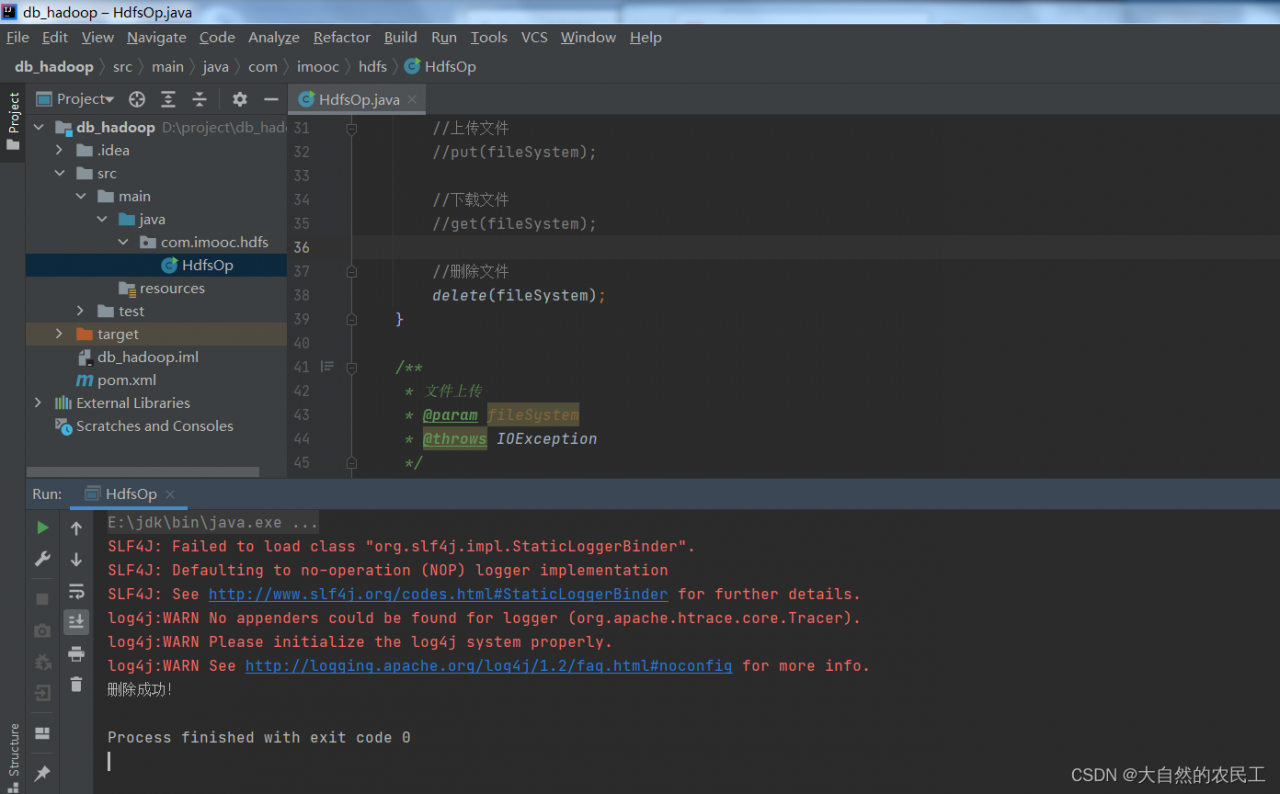Pin the Run tab using the pin icon

[x=42, y=773]
